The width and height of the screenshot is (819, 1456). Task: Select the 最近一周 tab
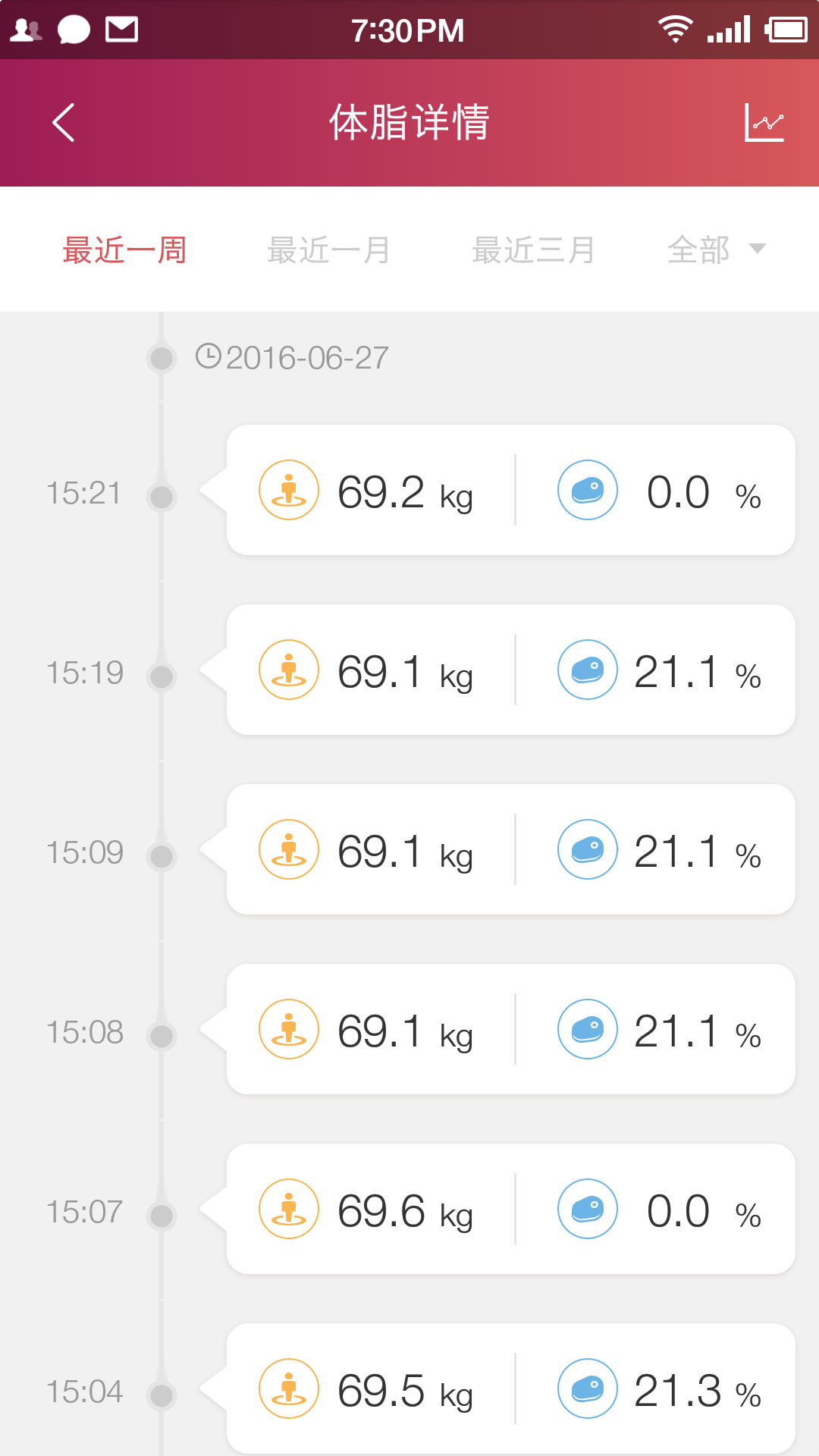[x=124, y=250]
